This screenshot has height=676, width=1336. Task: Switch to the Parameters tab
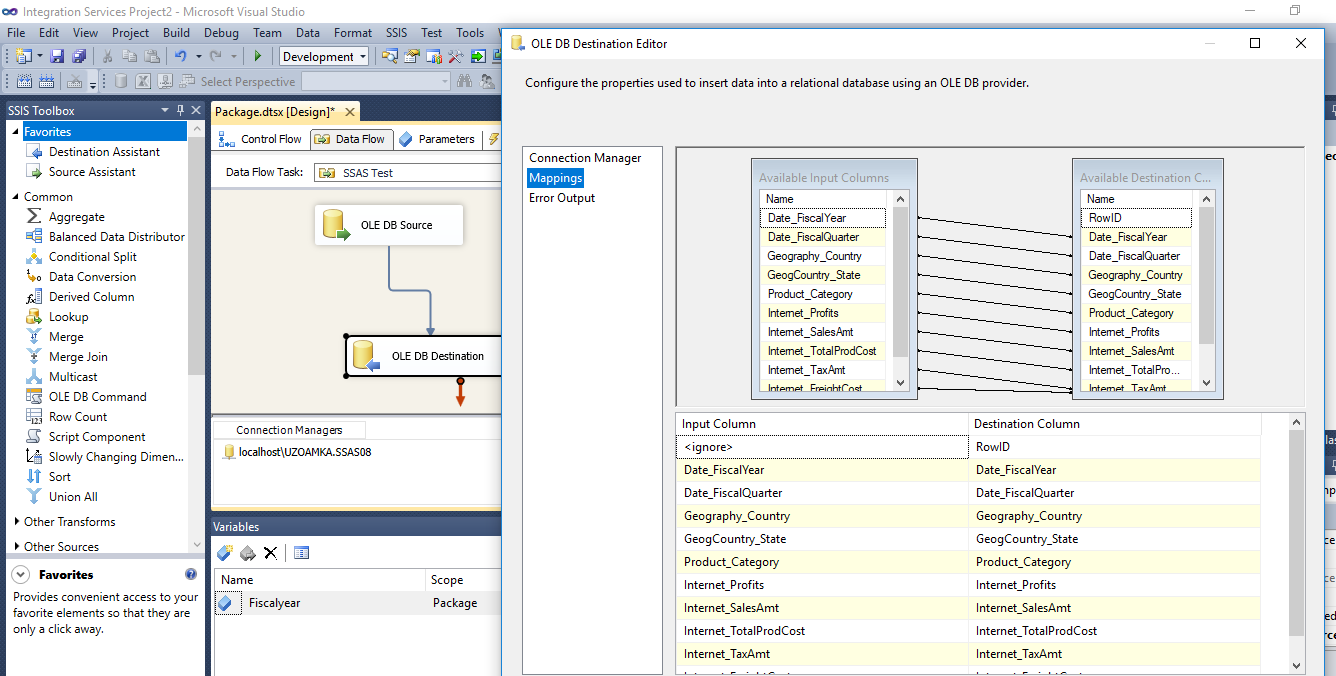click(437, 139)
